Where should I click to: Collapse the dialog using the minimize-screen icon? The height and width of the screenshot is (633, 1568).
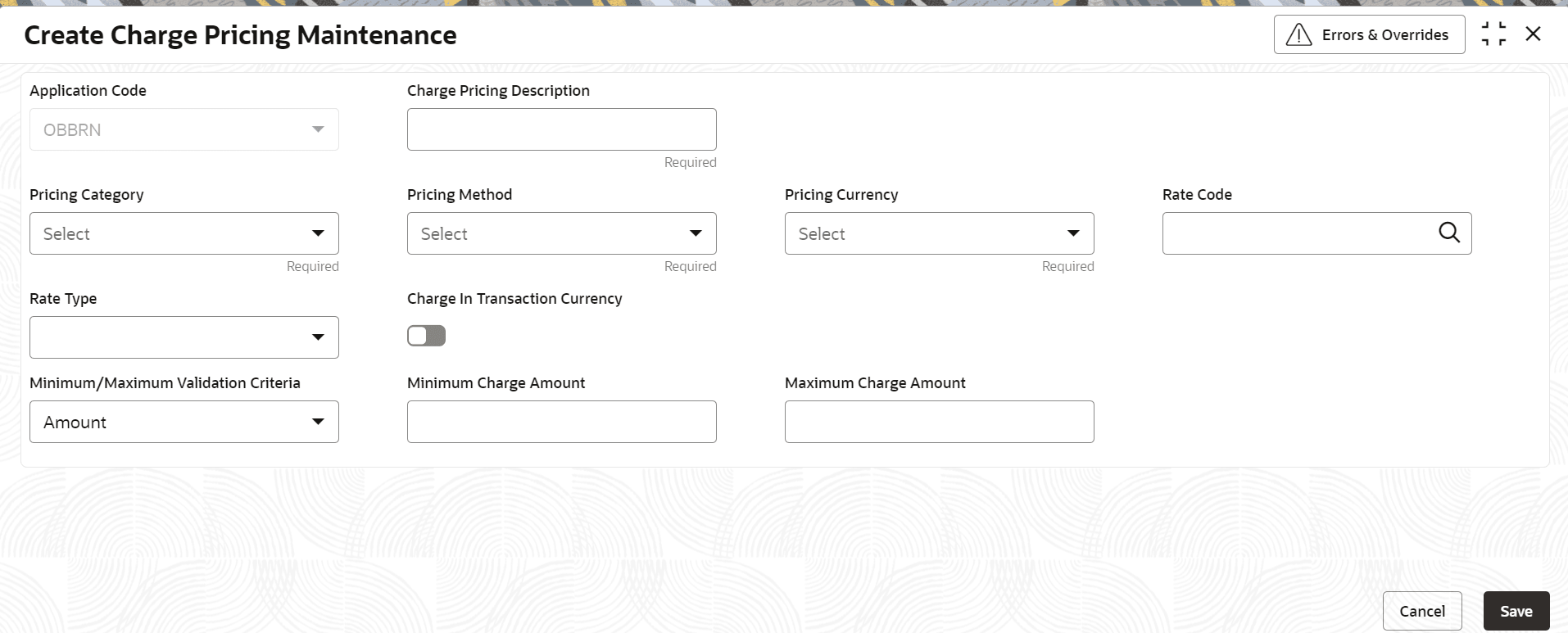tap(1493, 34)
